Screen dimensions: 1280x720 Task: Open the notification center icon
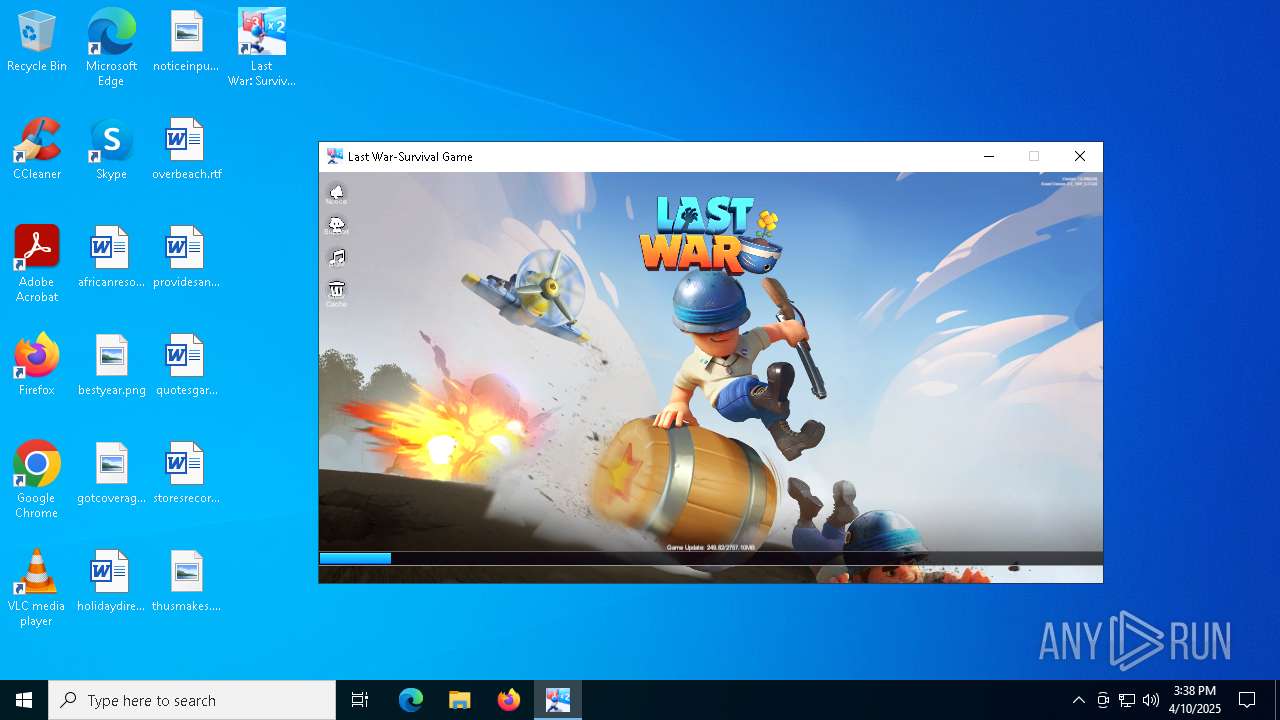click(1247, 700)
